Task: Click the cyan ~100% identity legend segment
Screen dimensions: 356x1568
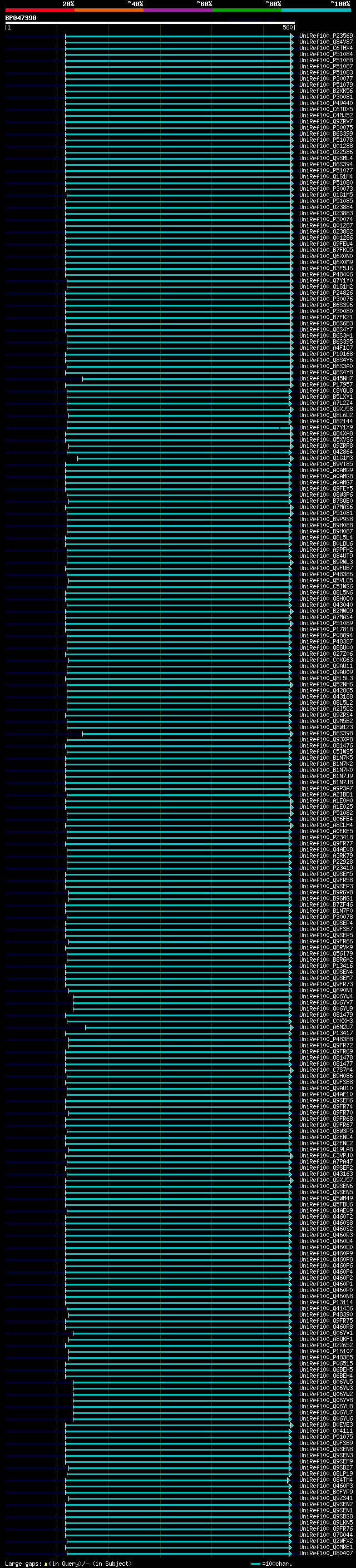Action: (x=316, y=11)
